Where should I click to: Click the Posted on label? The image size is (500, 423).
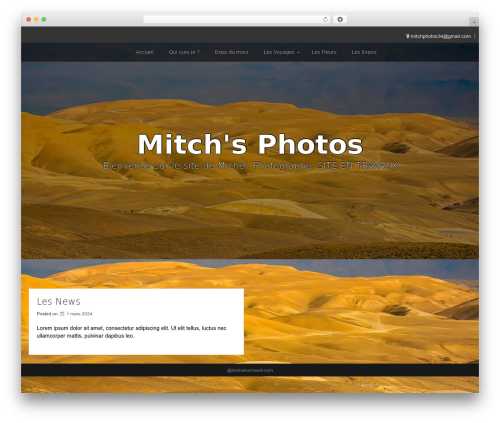pos(47,314)
